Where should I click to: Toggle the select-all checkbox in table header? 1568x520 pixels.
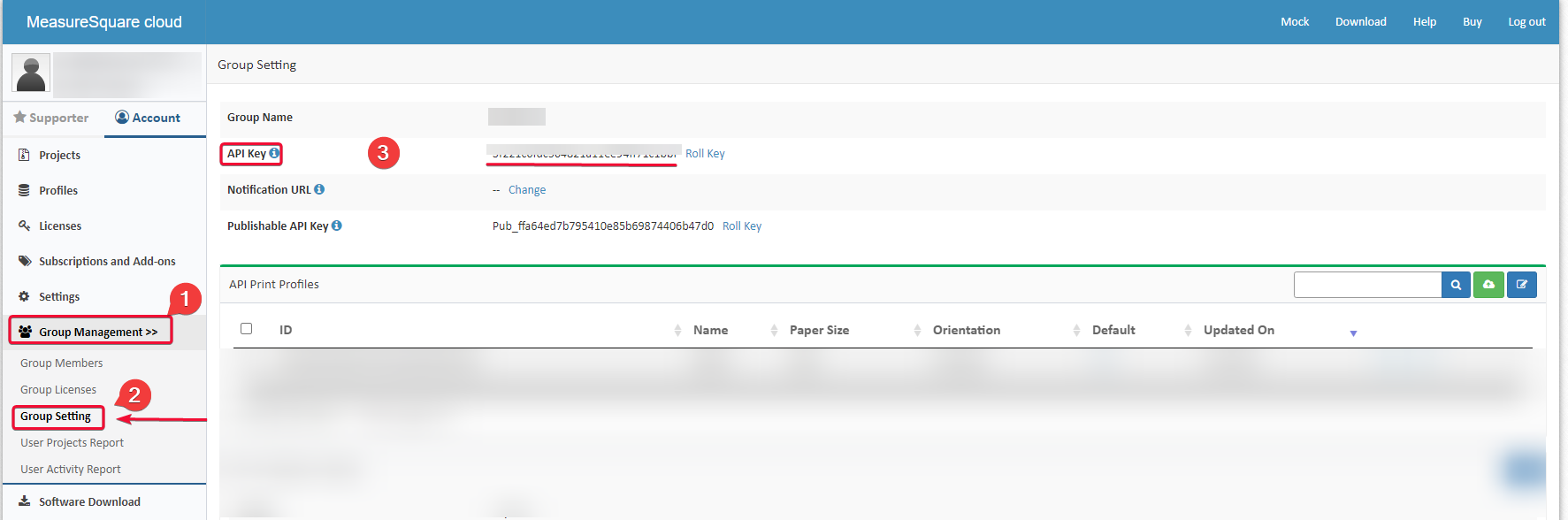point(247,329)
